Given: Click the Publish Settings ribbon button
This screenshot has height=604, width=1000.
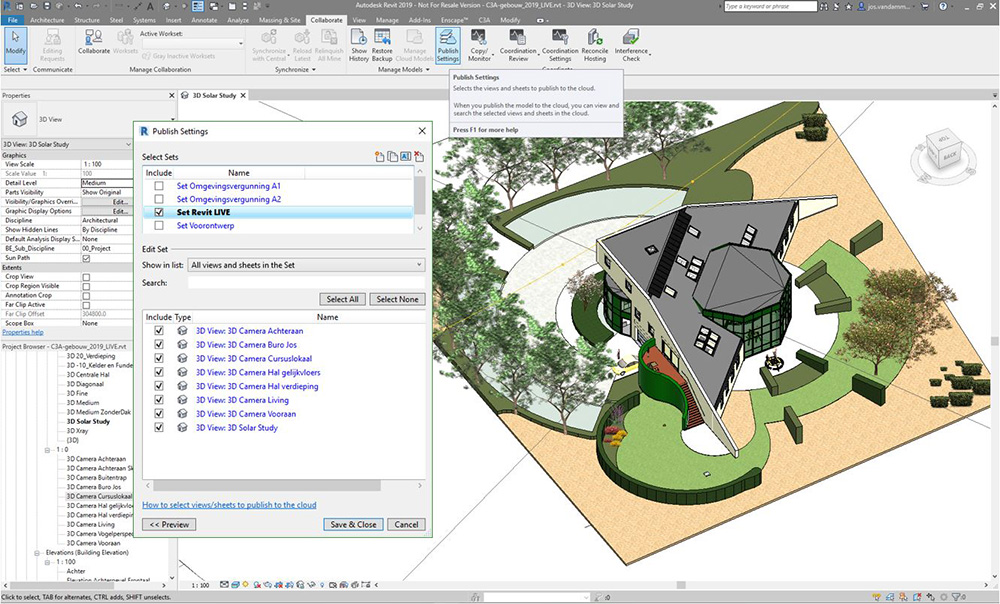Looking at the screenshot, I should click(x=448, y=45).
